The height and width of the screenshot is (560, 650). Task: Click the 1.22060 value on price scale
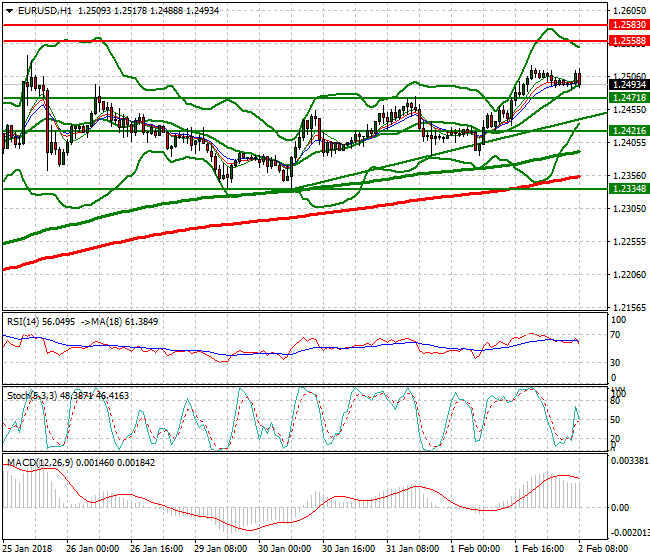point(626,274)
